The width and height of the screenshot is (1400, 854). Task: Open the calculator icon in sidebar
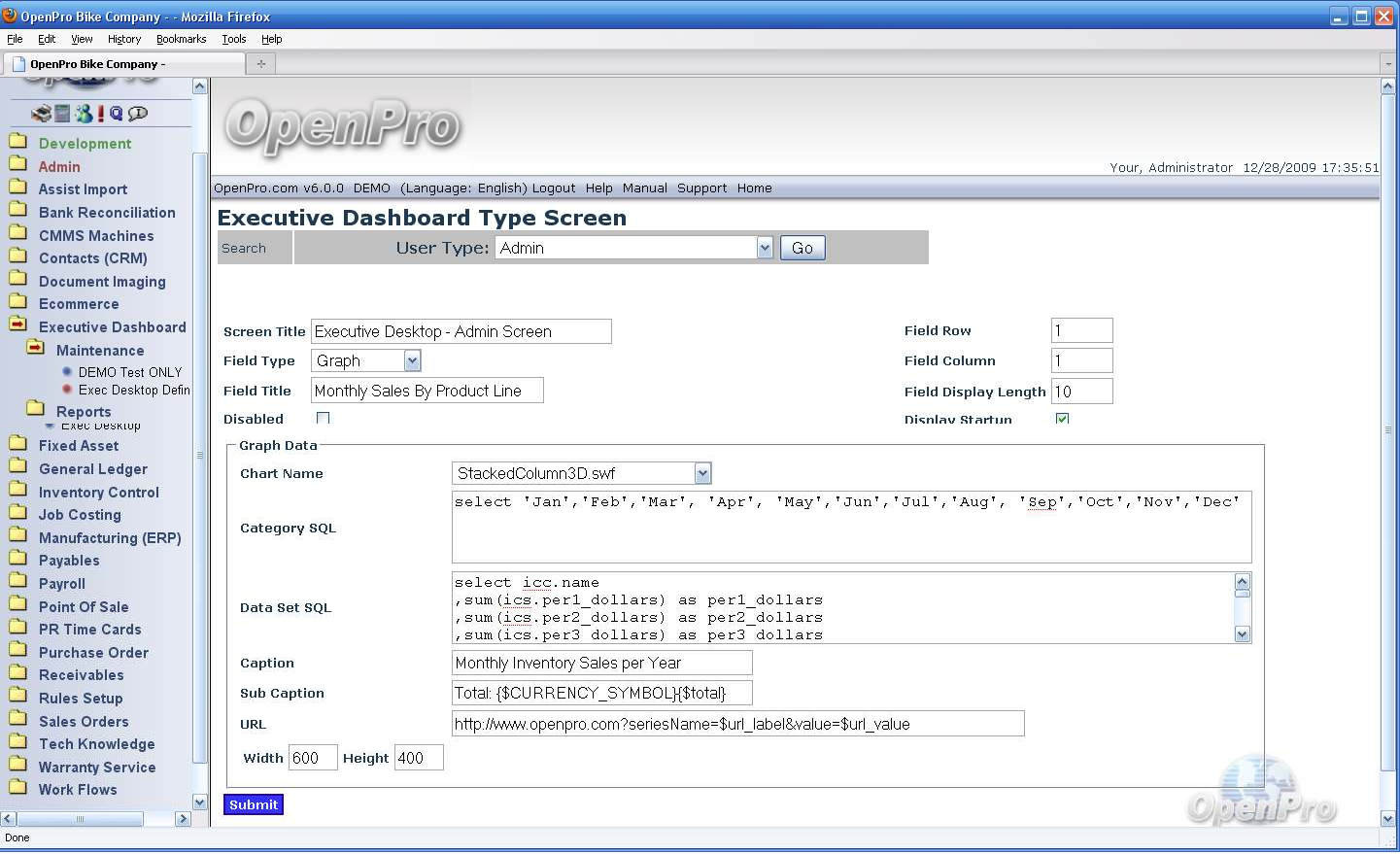[x=62, y=114]
